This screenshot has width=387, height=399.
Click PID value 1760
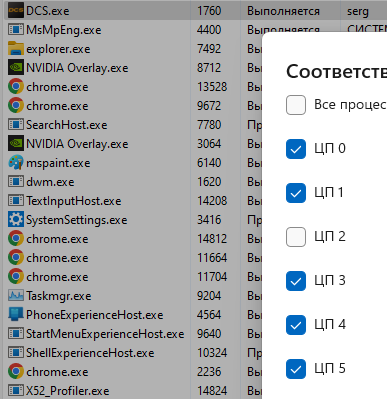[x=209, y=11]
